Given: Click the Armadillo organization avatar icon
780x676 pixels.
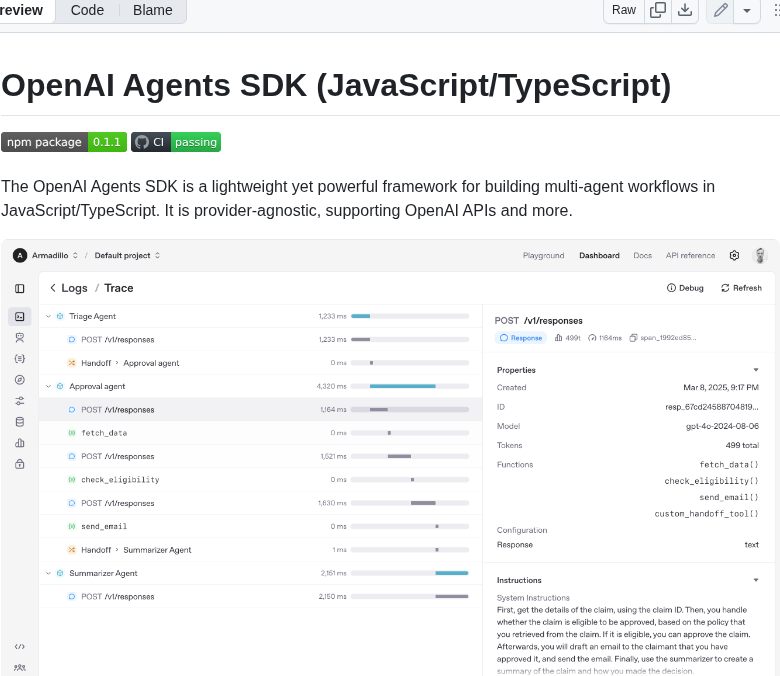Looking at the screenshot, I should tap(19, 256).
